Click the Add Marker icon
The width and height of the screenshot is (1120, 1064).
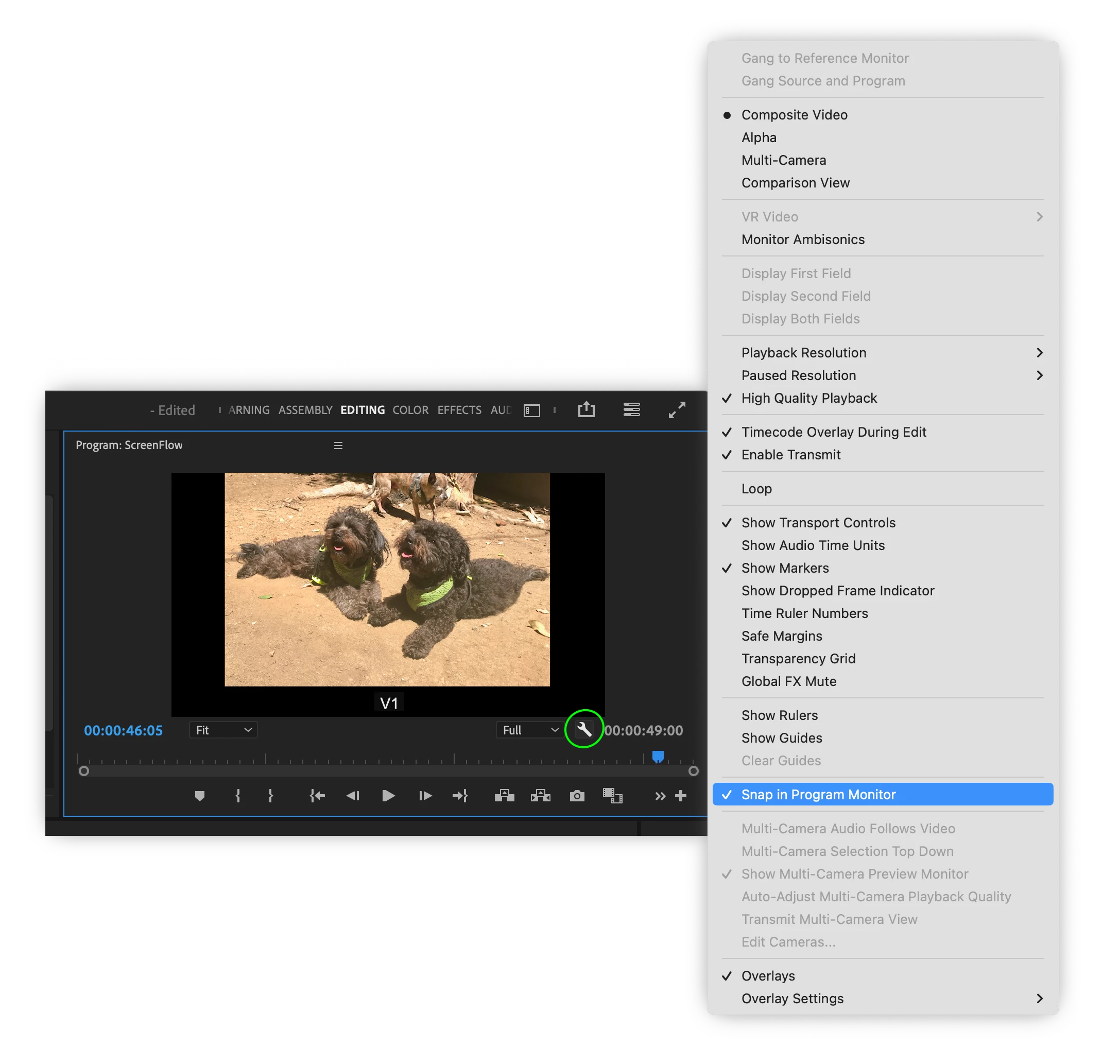[200, 796]
